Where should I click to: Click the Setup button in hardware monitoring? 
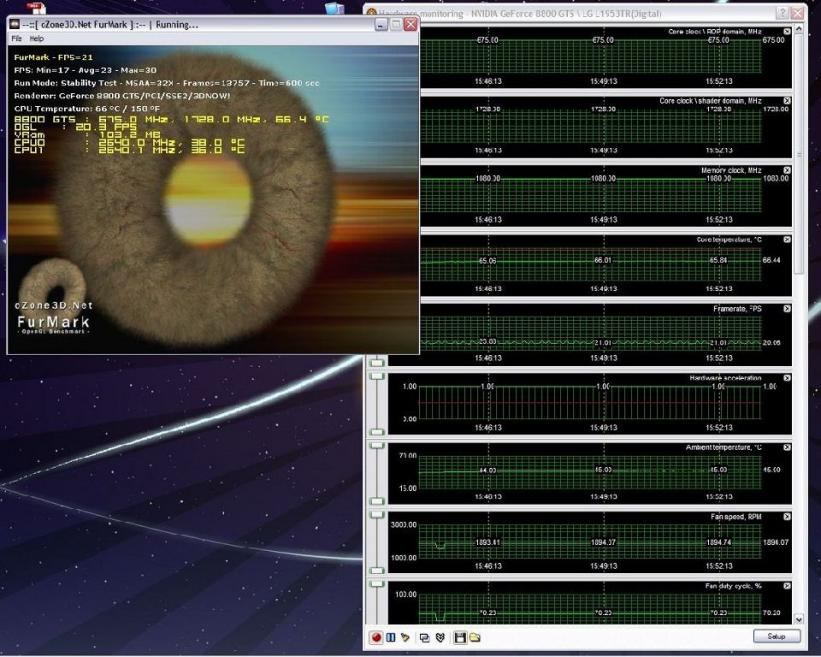[x=776, y=636]
